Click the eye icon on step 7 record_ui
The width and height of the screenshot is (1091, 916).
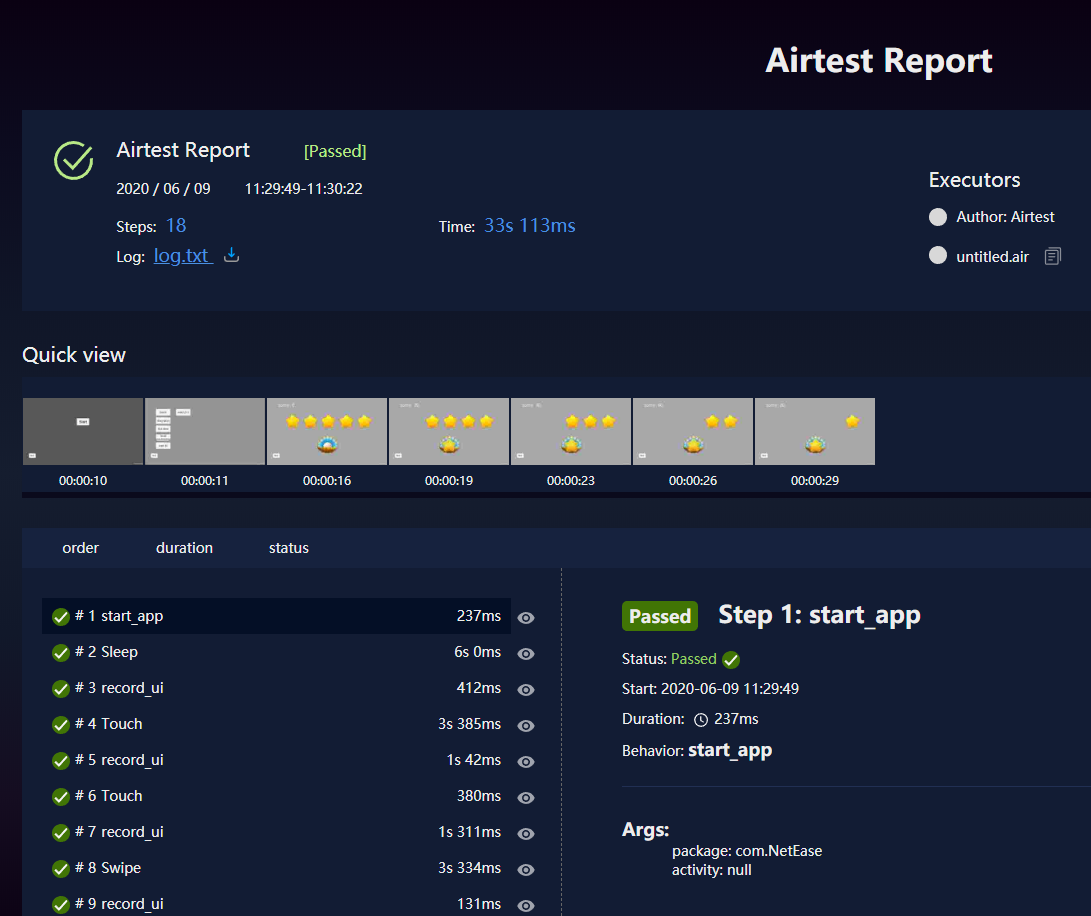(526, 833)
